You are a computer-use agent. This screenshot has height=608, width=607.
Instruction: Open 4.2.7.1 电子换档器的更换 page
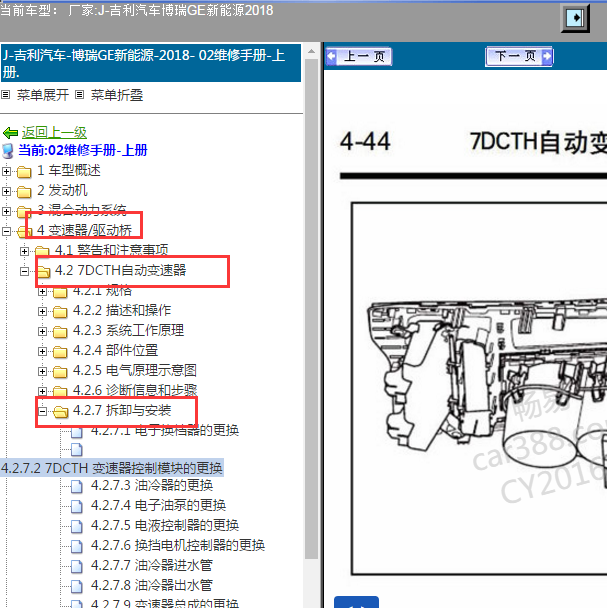pos(165,430)
